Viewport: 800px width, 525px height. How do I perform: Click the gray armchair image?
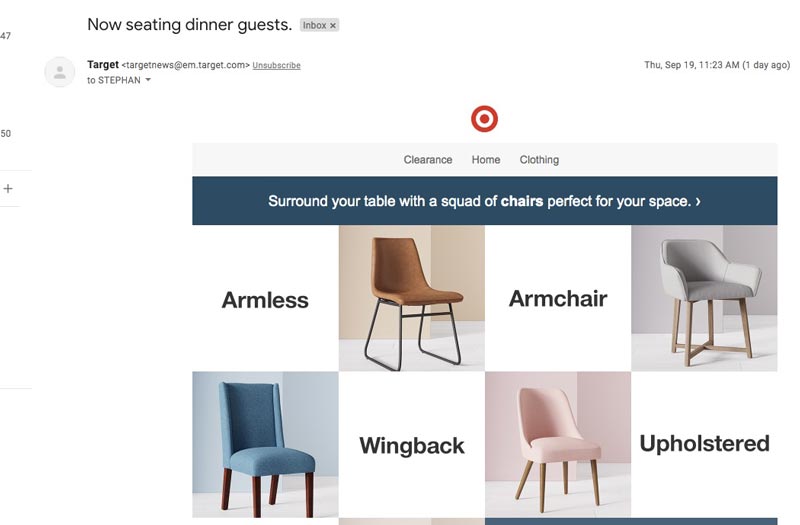pyautogui.click(x=704, y=298)
